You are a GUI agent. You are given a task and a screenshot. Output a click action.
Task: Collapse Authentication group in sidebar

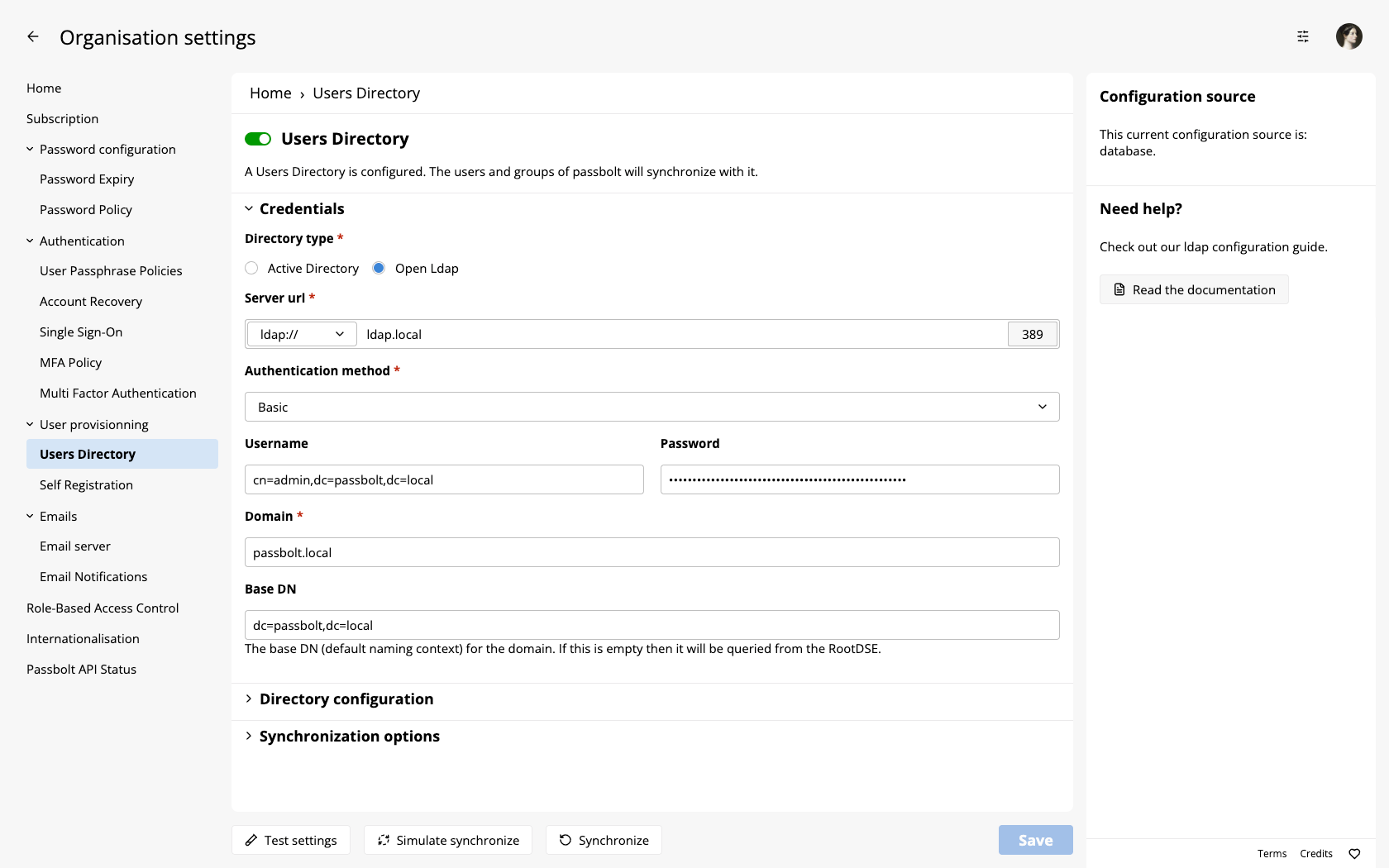coord(75,241)
